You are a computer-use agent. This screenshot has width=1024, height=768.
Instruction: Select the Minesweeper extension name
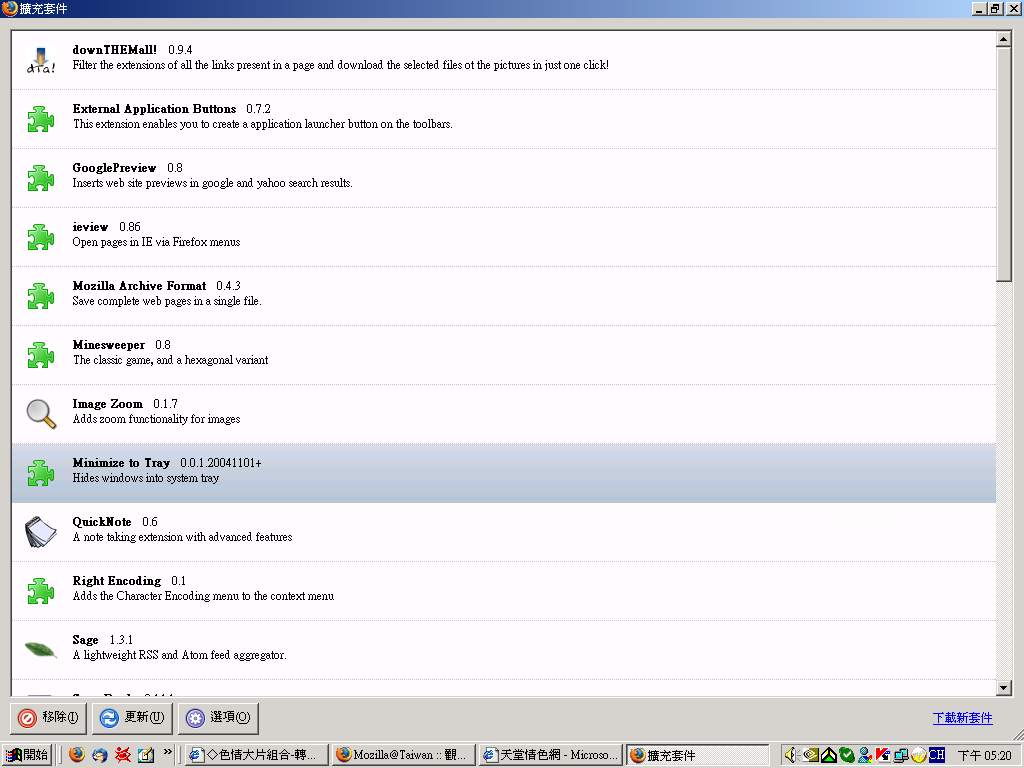click(108, 345)
